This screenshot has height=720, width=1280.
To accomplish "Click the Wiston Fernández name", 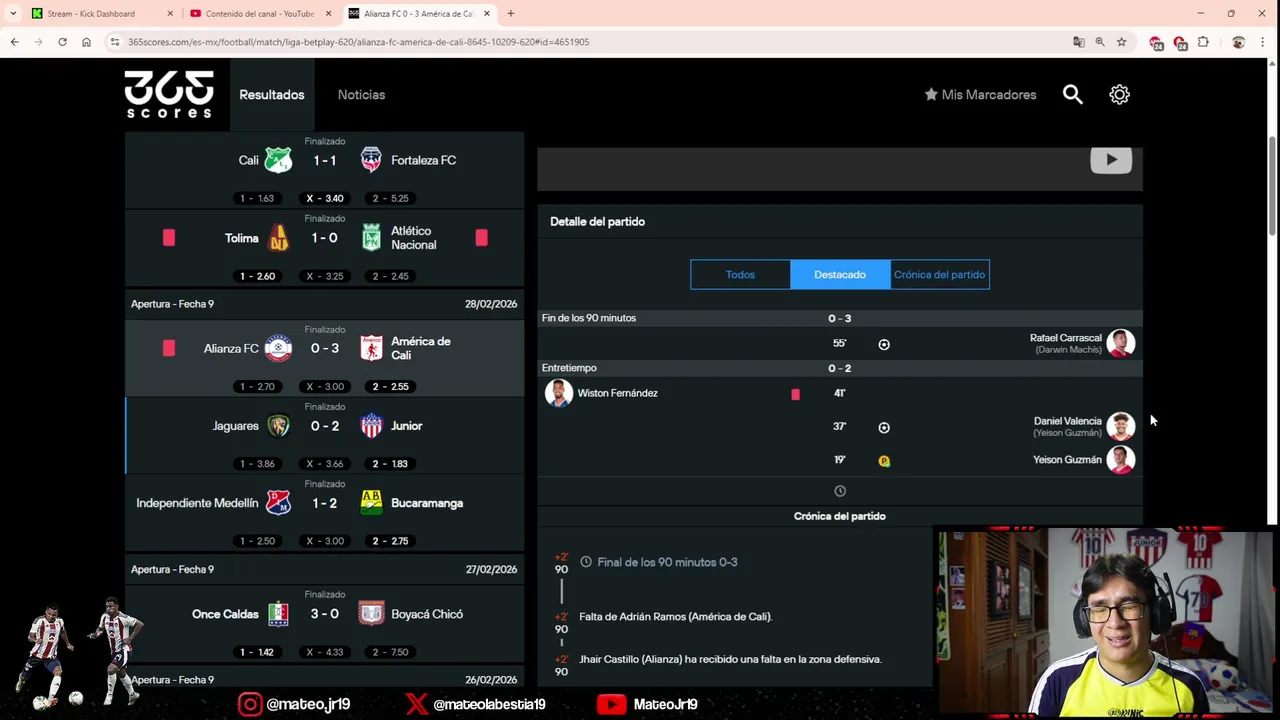I will [618, 393].
